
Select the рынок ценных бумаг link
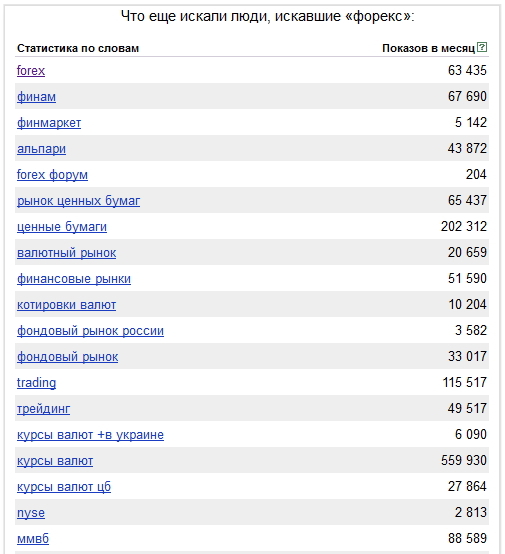(x=78, y=201)
